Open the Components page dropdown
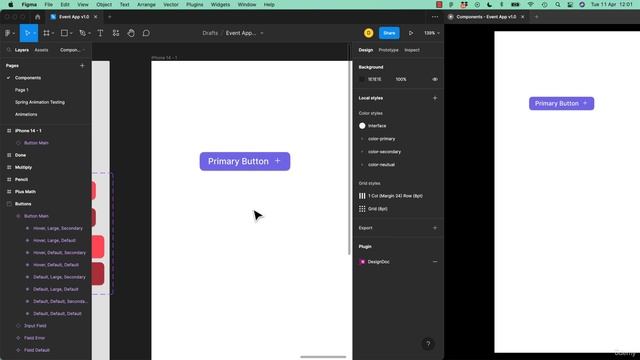The height and width of the screenshot is (360, 640). click(72, 50)
